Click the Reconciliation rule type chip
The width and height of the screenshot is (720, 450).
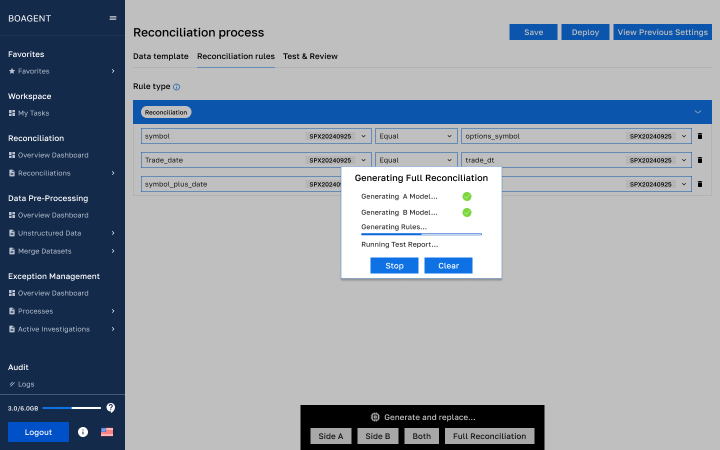166,112
